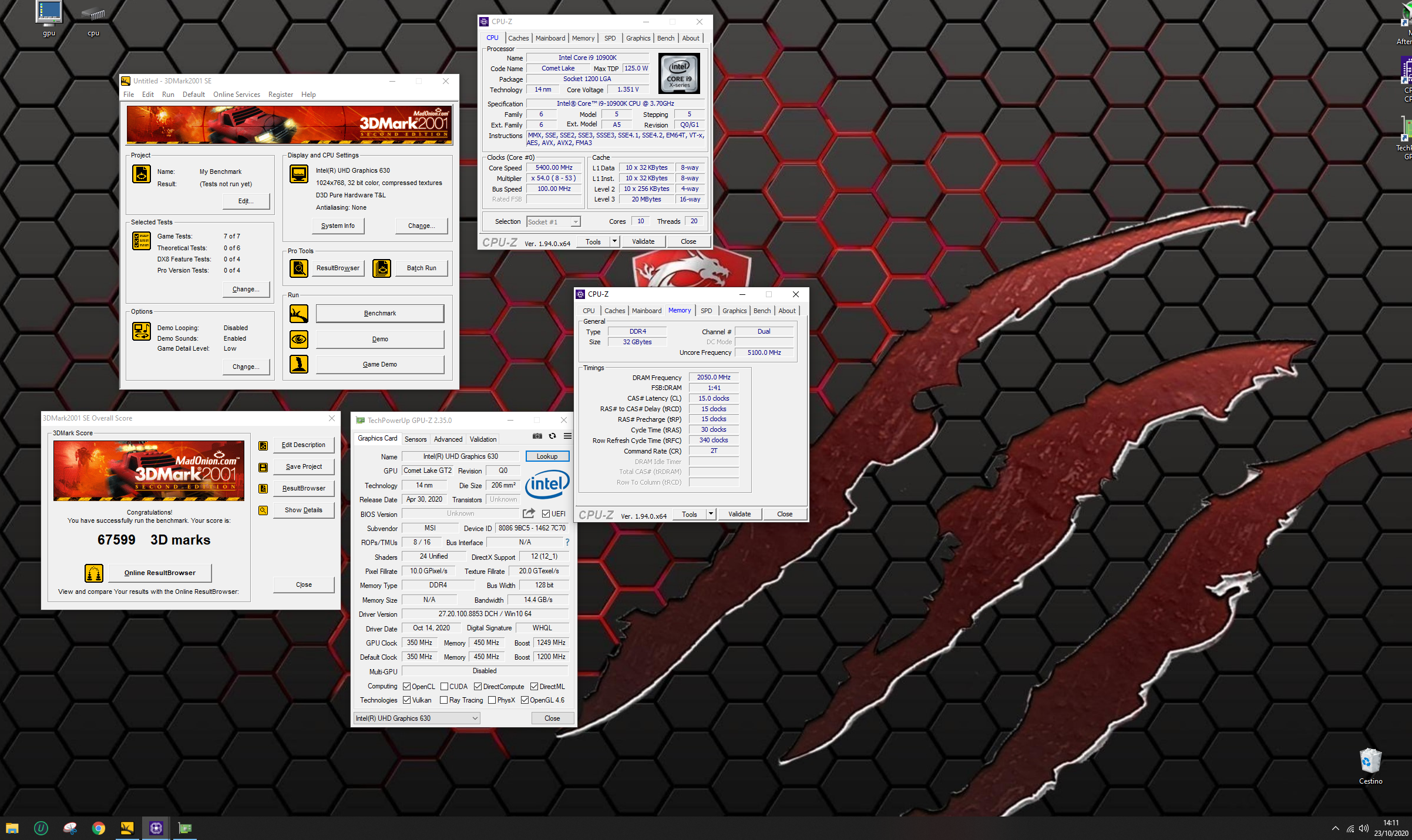Open the Validation tab in GPU-Z
Image resolution: width=1412 pixels, height=840 pixels.
pos(483,439)
